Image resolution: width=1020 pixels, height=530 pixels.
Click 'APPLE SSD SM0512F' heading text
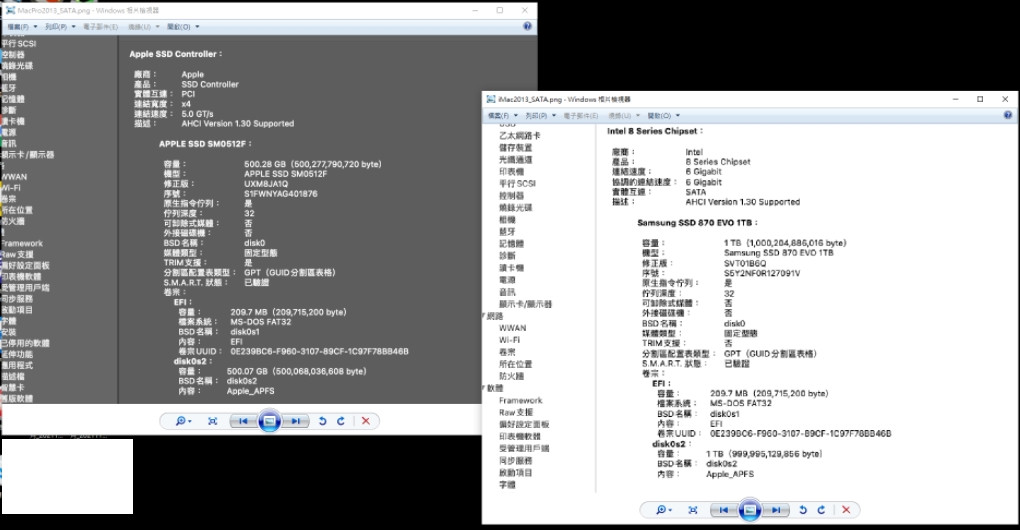tap(205, 144)
